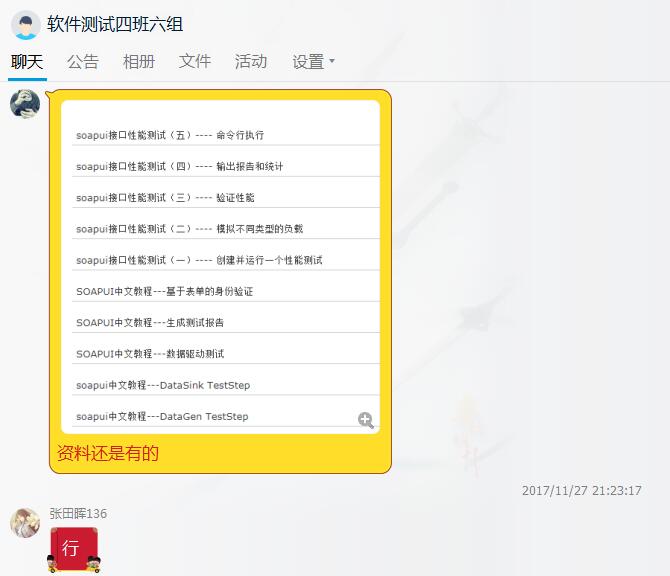Click the message text 资料还是有的
Screen dimensions: 670x576
pos(108,453)
